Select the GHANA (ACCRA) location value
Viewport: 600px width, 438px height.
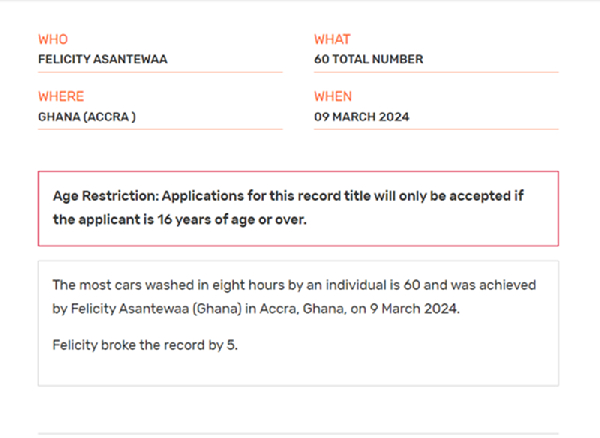click(87, 116)
